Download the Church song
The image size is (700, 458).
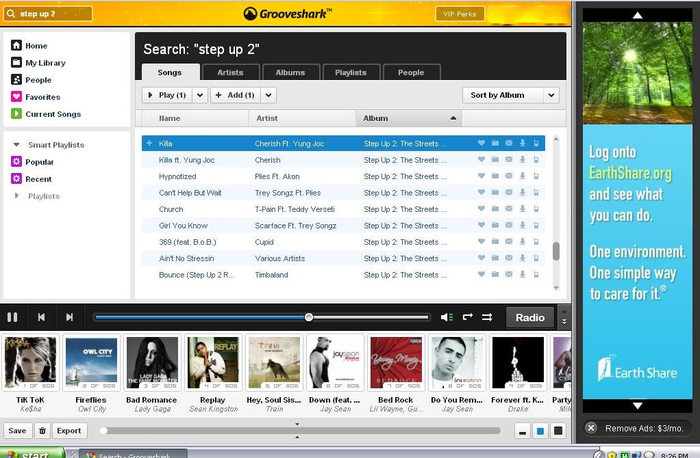click(x=522, y=209)
